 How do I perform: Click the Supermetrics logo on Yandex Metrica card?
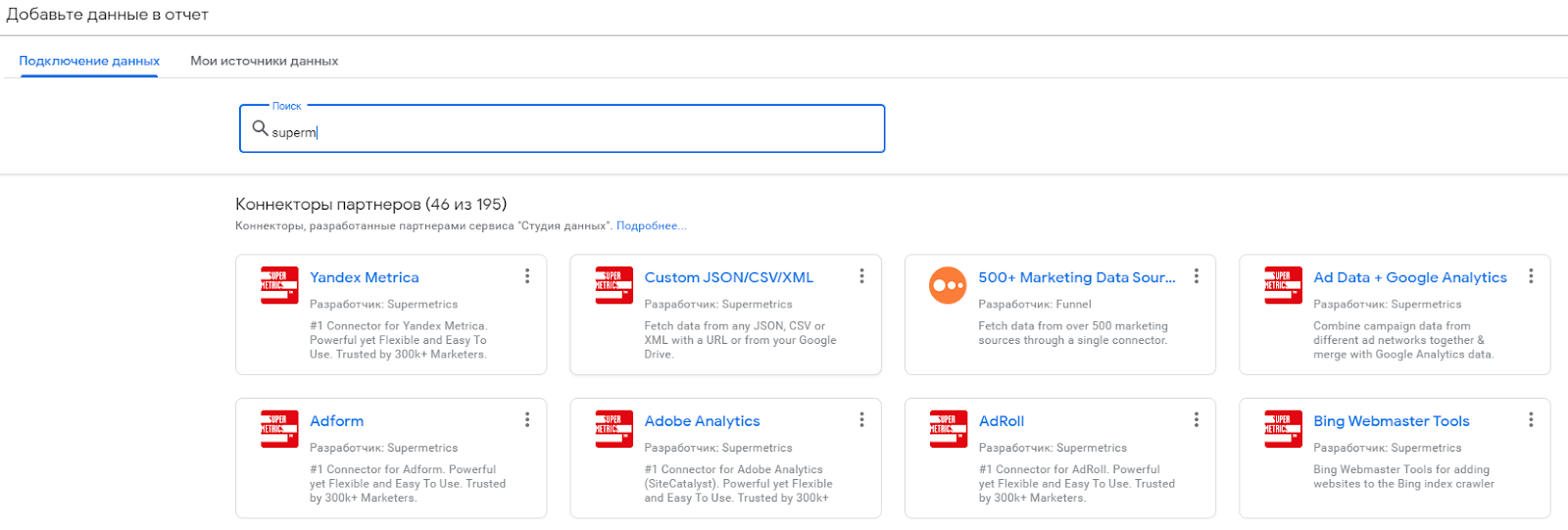[x=279, y=285]
